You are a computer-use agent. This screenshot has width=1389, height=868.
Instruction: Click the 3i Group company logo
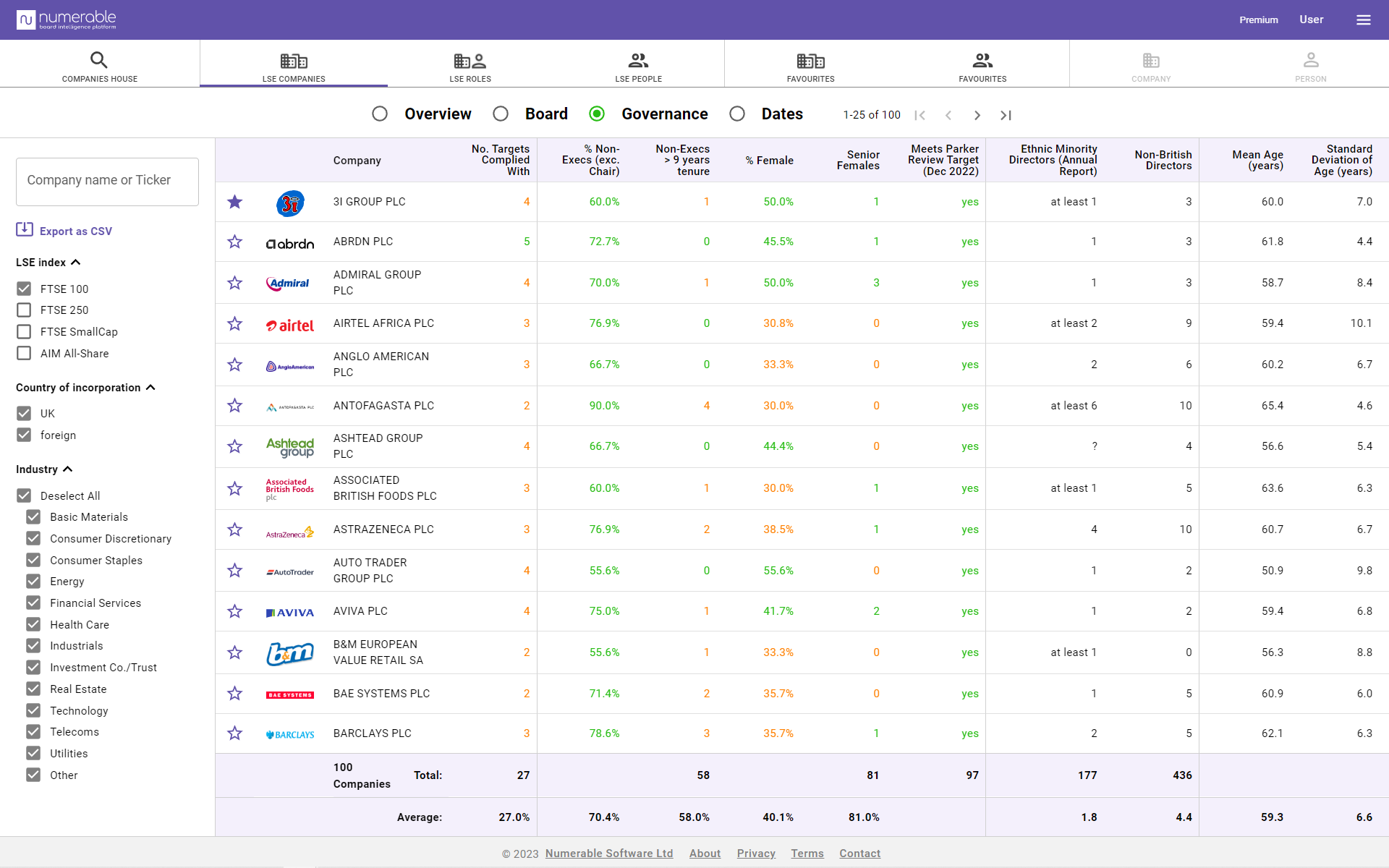click(x=290, y=203)
